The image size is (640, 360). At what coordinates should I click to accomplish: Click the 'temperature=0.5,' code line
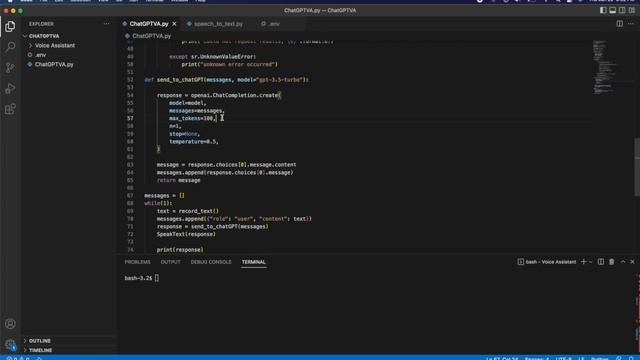click(194, 142)
